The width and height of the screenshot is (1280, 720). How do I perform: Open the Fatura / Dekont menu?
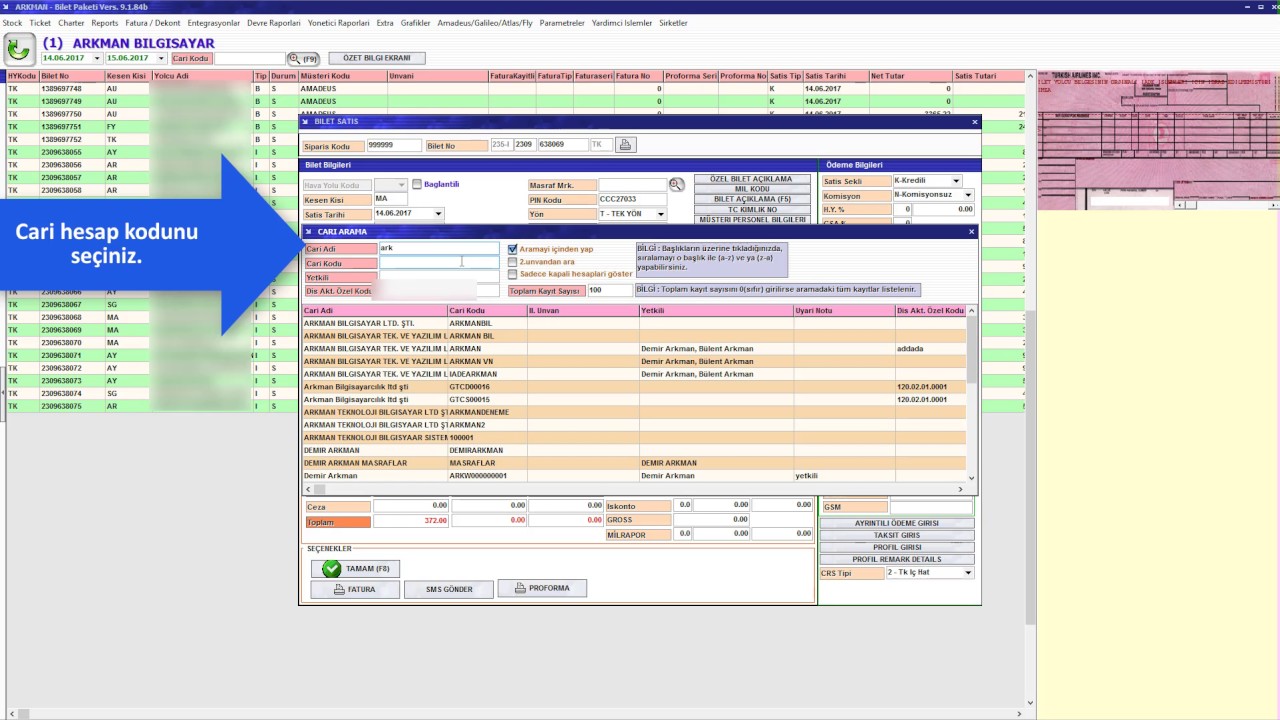(153, 23)
